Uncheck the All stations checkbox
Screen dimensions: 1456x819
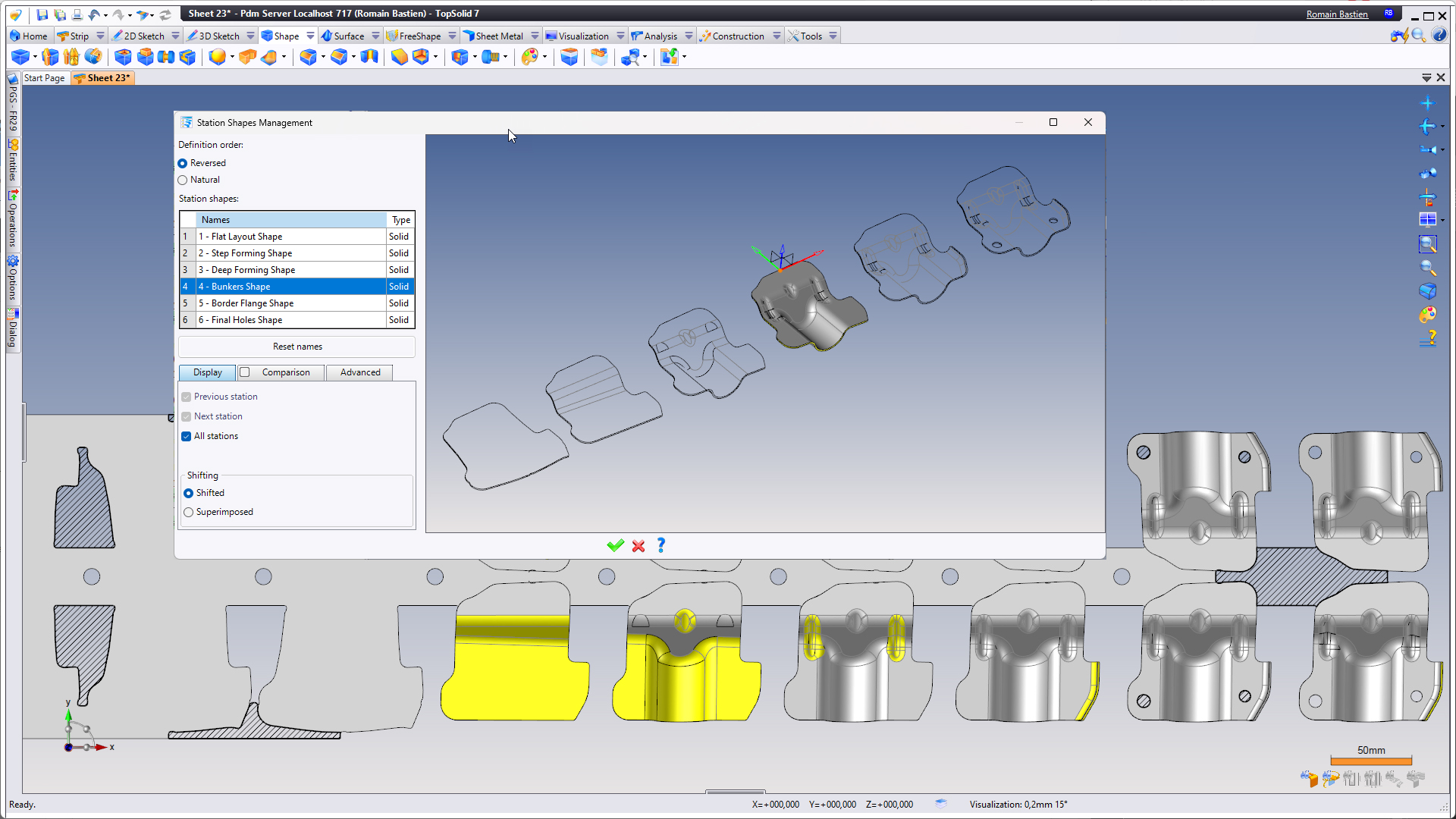click(187, 436)
